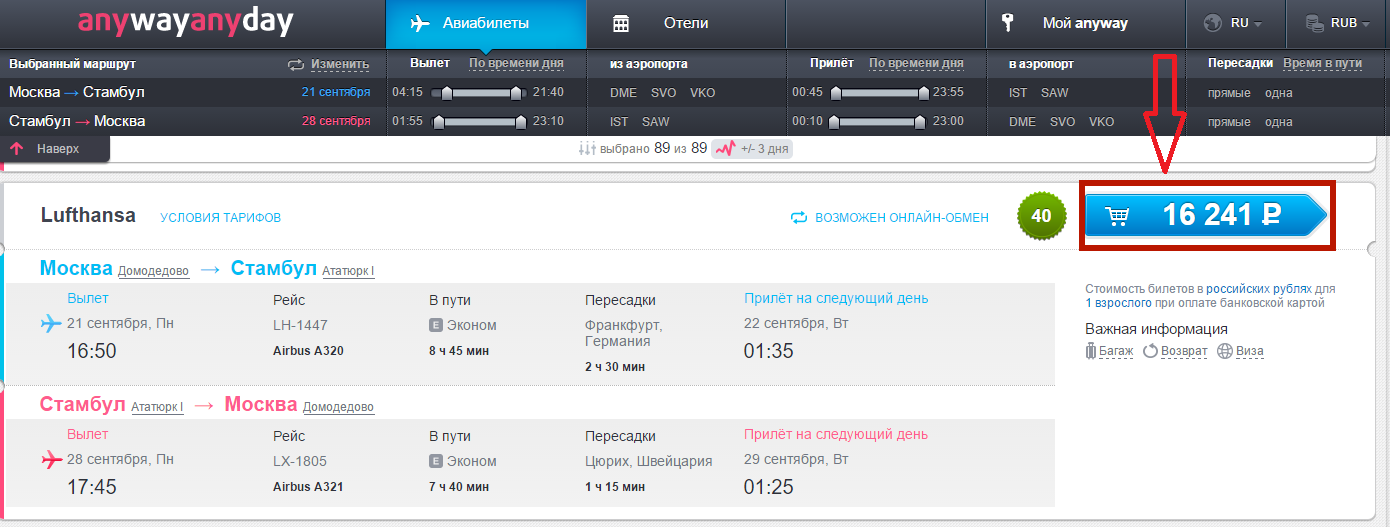This screenshot has height=527, width=1390.
Task: Click the exchange arrows icon before ВОЗМОЖЕН ОНЛАЙН-ОБМЕН
Action: 798,217
